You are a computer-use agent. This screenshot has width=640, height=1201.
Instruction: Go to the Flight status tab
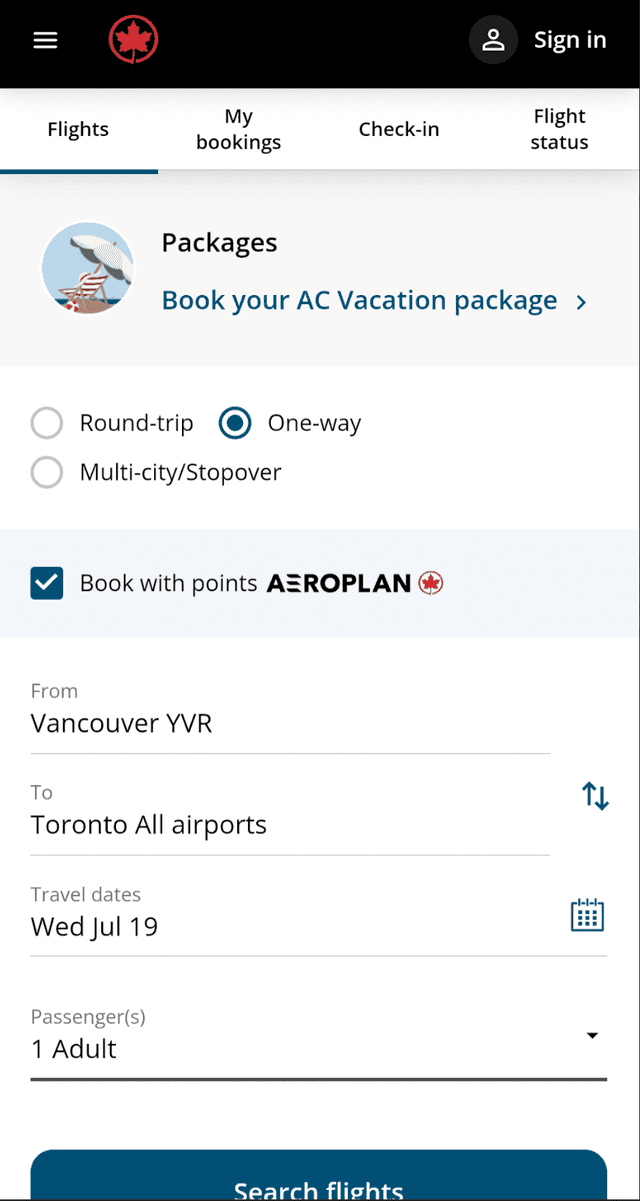559,129
